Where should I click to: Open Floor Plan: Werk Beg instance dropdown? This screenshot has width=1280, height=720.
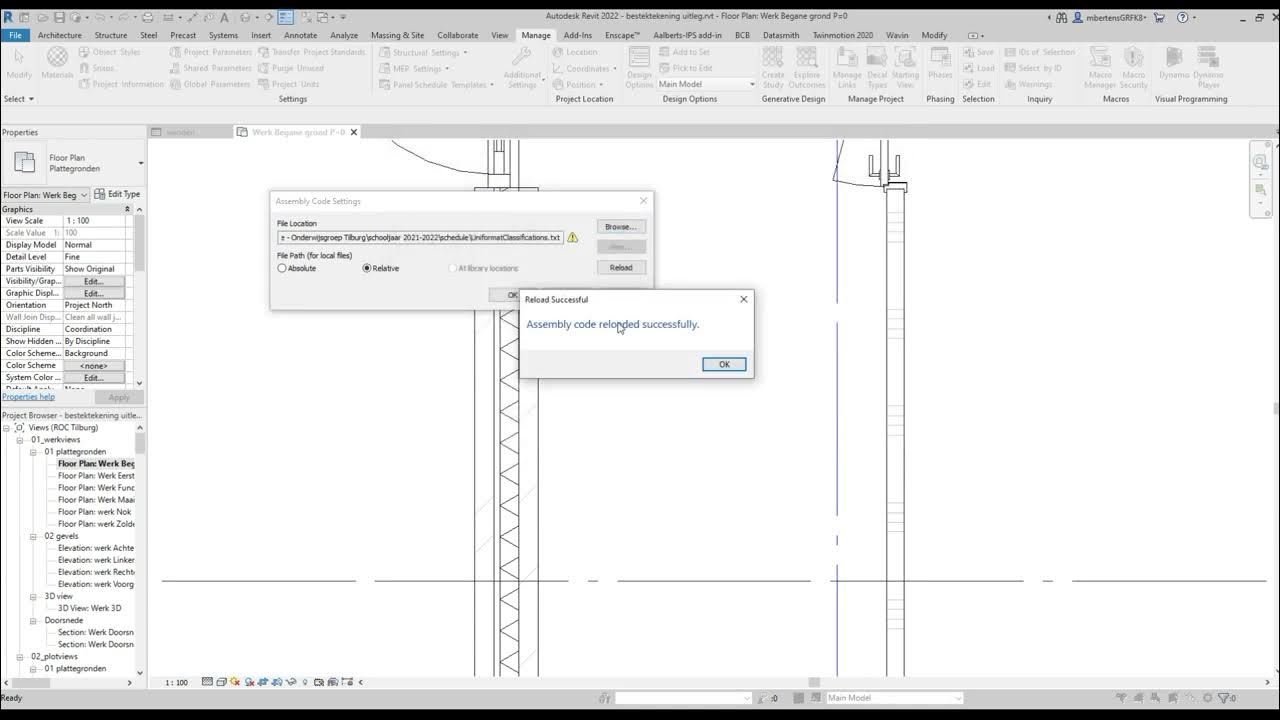coord(46,195)
